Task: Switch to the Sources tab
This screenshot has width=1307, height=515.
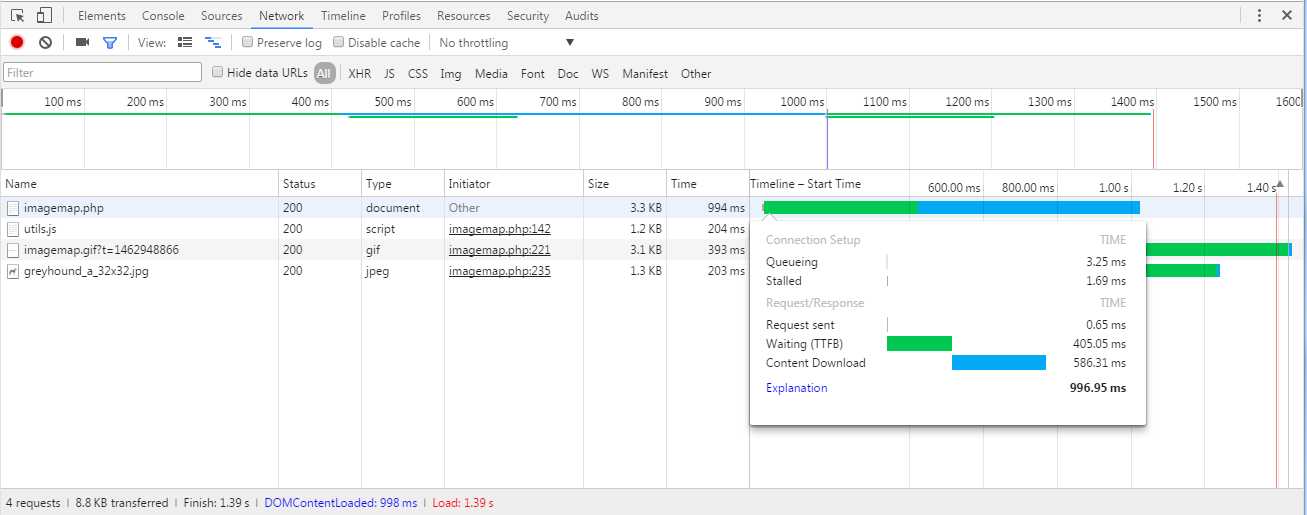Action: pyautogui.click(x=222, y=16)
